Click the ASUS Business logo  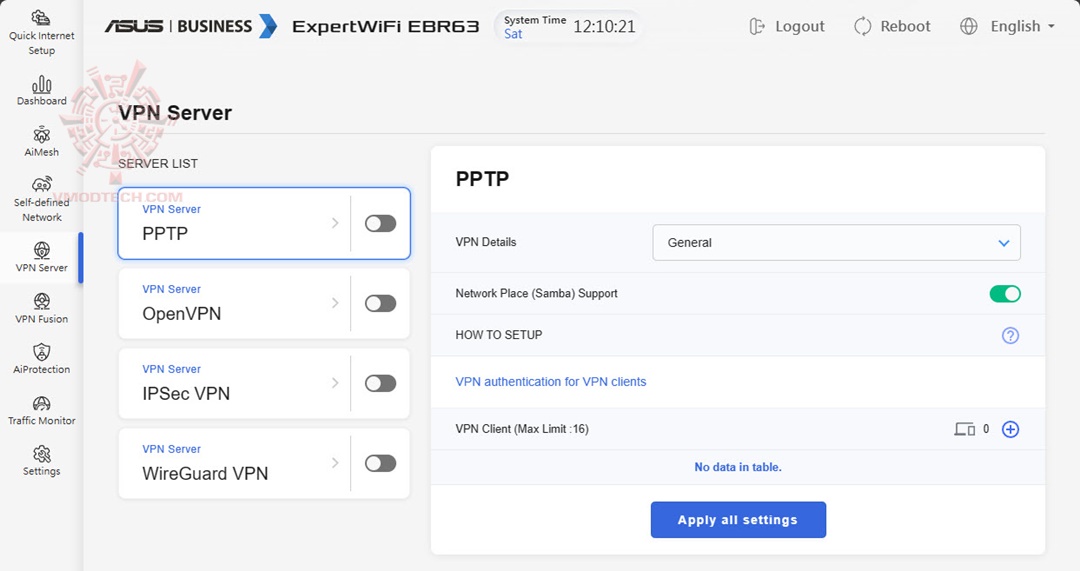tap(190, 26)
